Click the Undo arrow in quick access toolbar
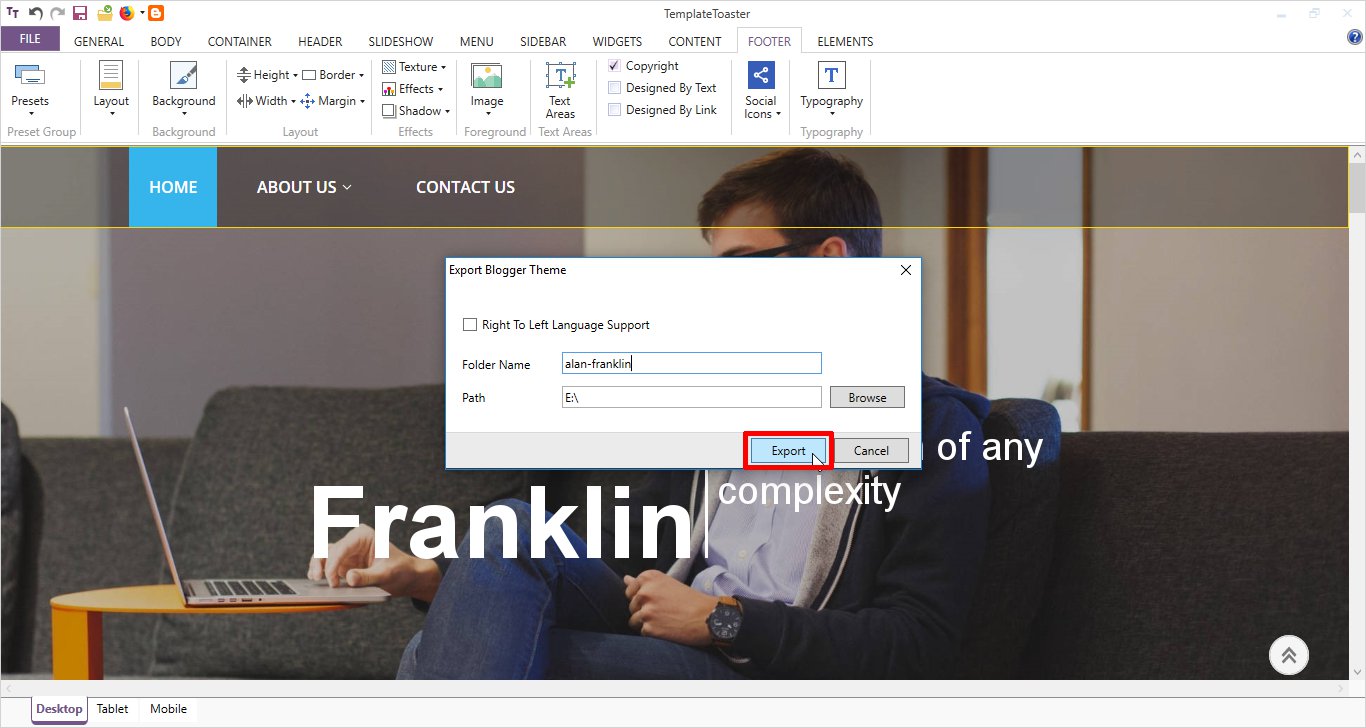 point(36,13)
